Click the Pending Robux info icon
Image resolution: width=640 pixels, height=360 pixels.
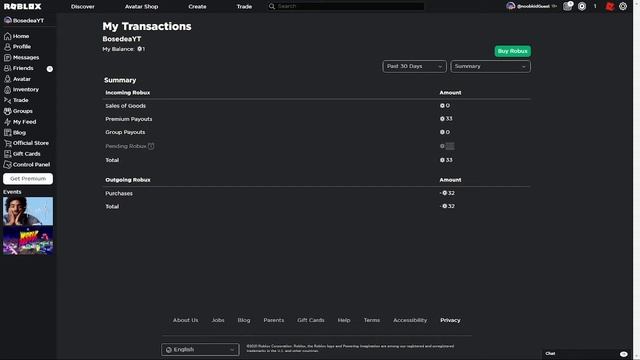click(x=151, y=146)
